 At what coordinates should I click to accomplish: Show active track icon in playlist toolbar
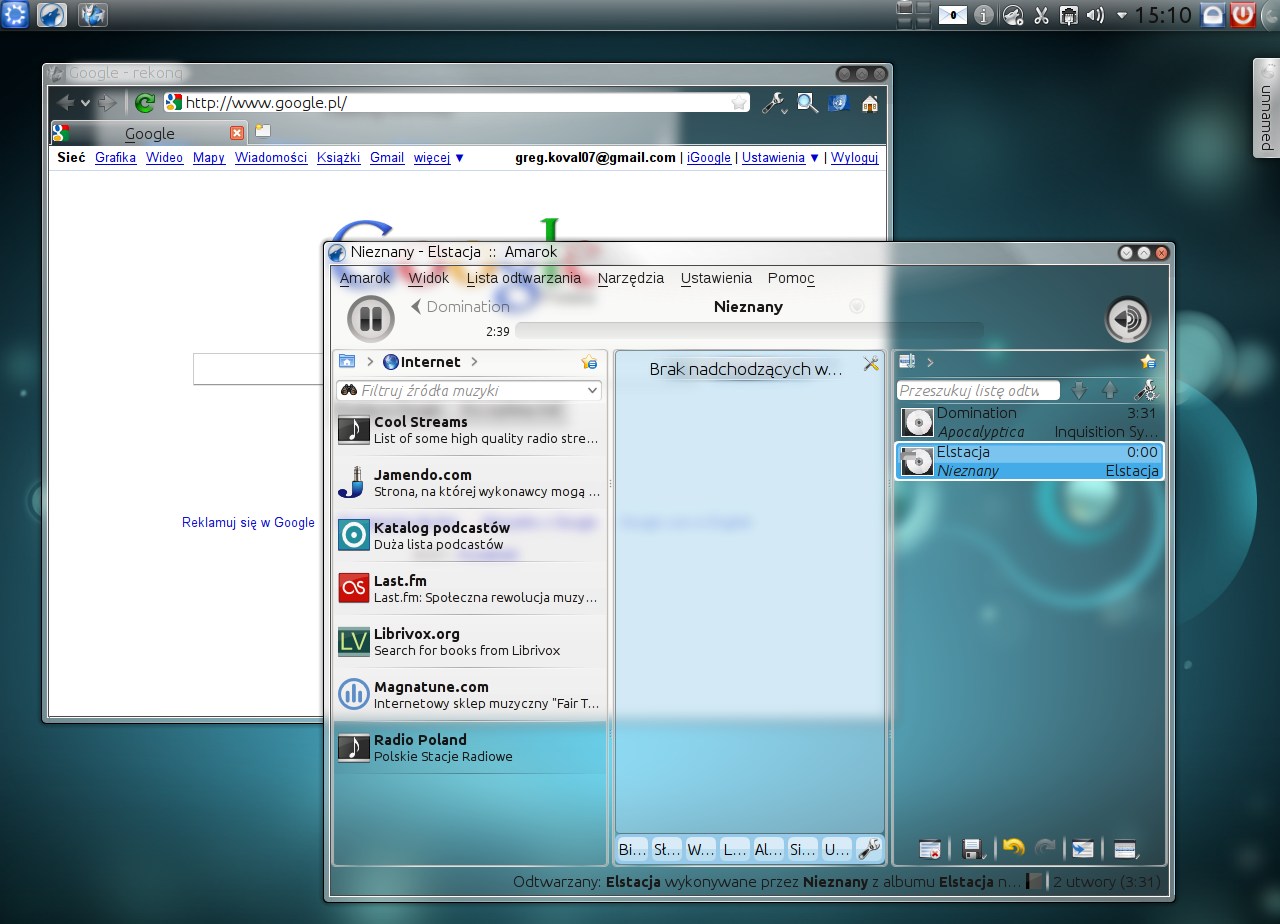[1082, 850]
